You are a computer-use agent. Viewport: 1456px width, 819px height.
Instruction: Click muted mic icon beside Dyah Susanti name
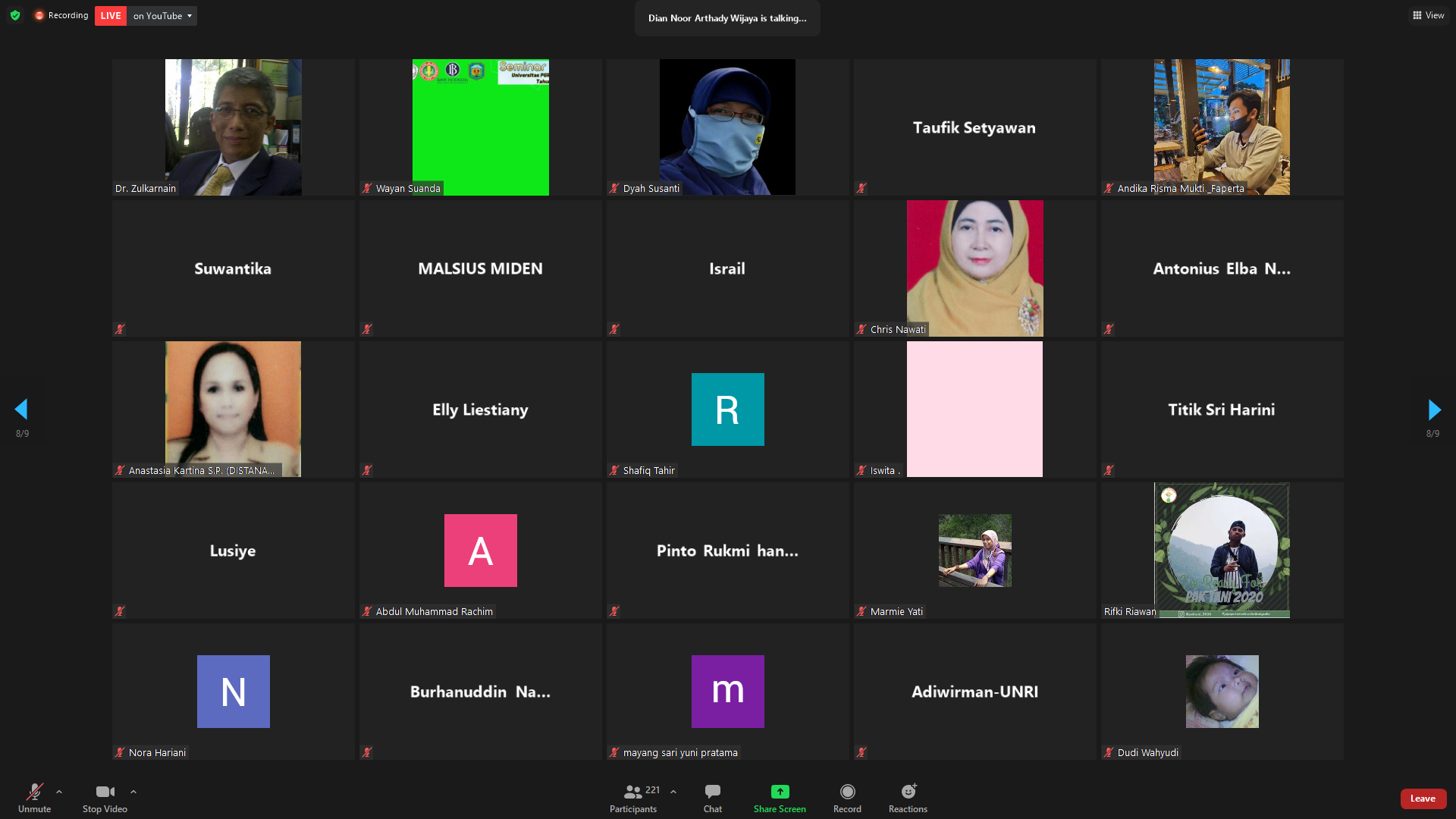[614, 188]
